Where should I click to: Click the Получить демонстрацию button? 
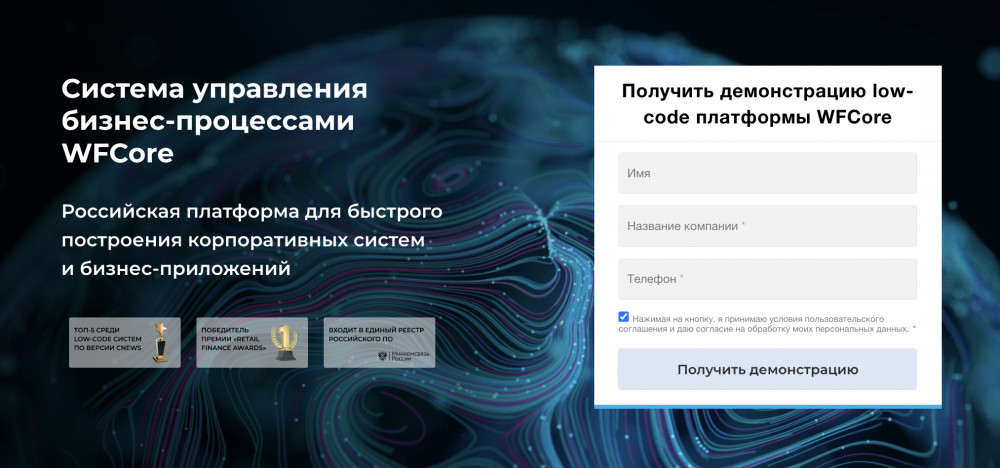coord(767,369)
